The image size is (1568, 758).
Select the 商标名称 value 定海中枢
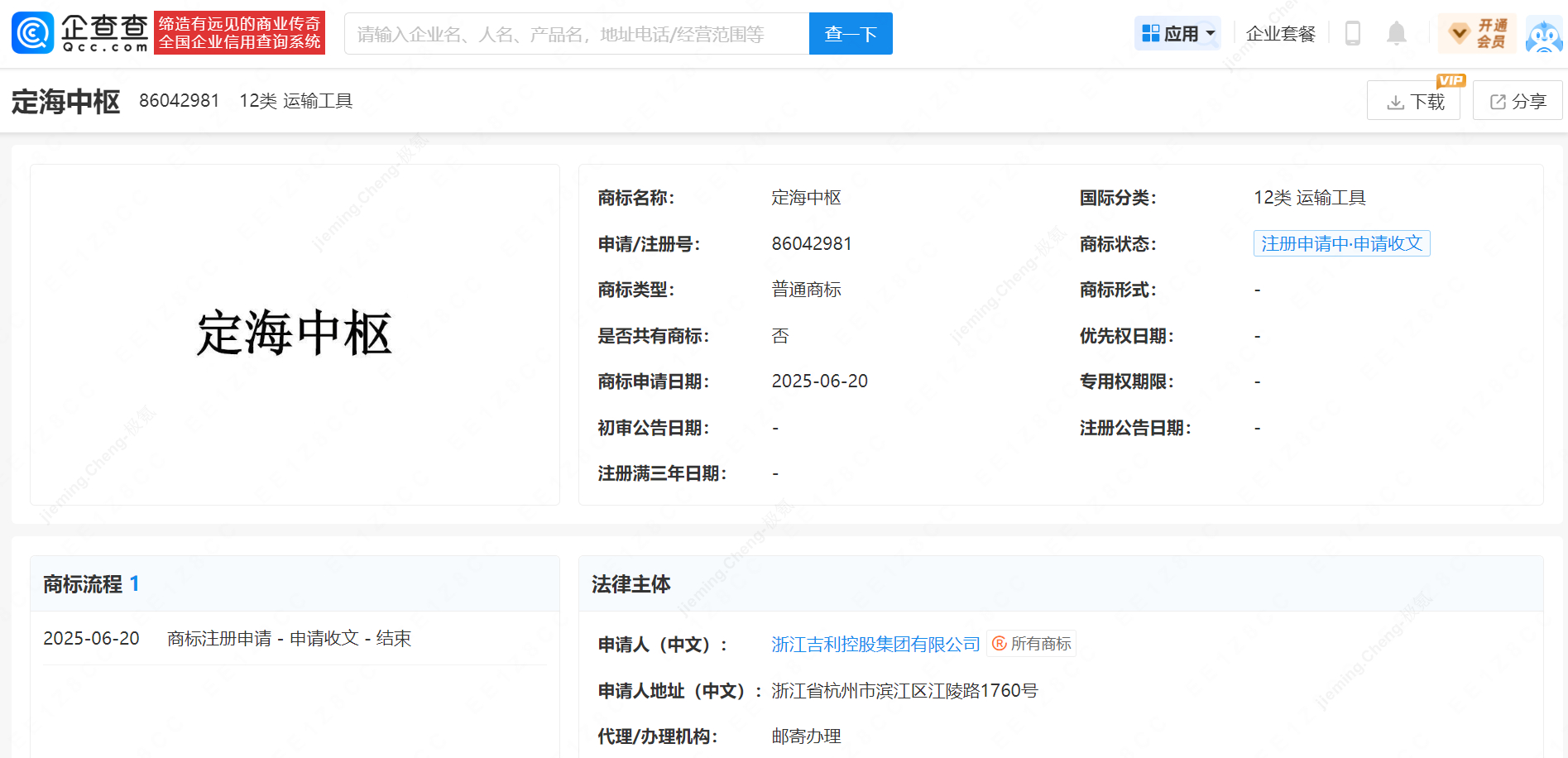tap(806, 198)
